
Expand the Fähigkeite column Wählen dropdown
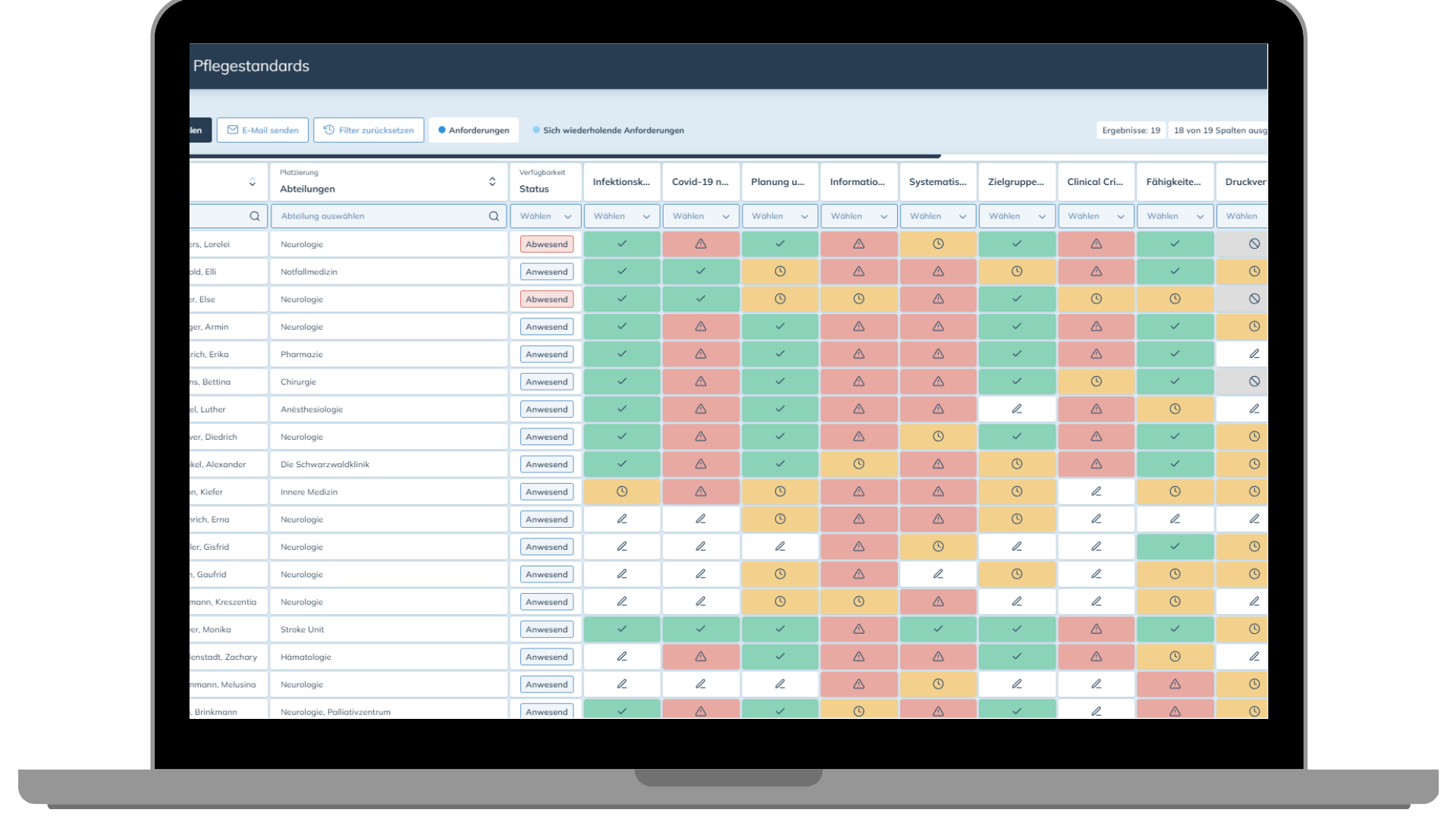[1174, 217]
